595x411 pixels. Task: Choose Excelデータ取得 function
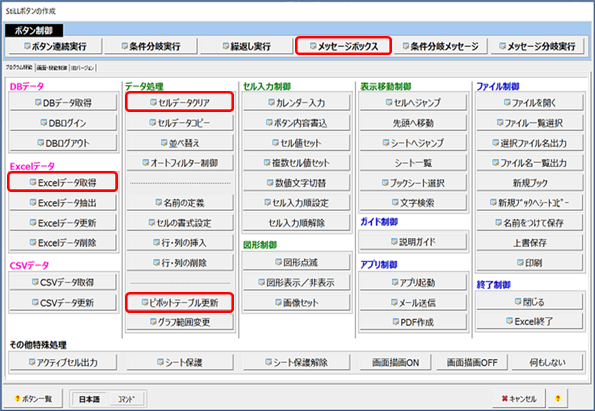pyautogui.click(x=63, y=182)
